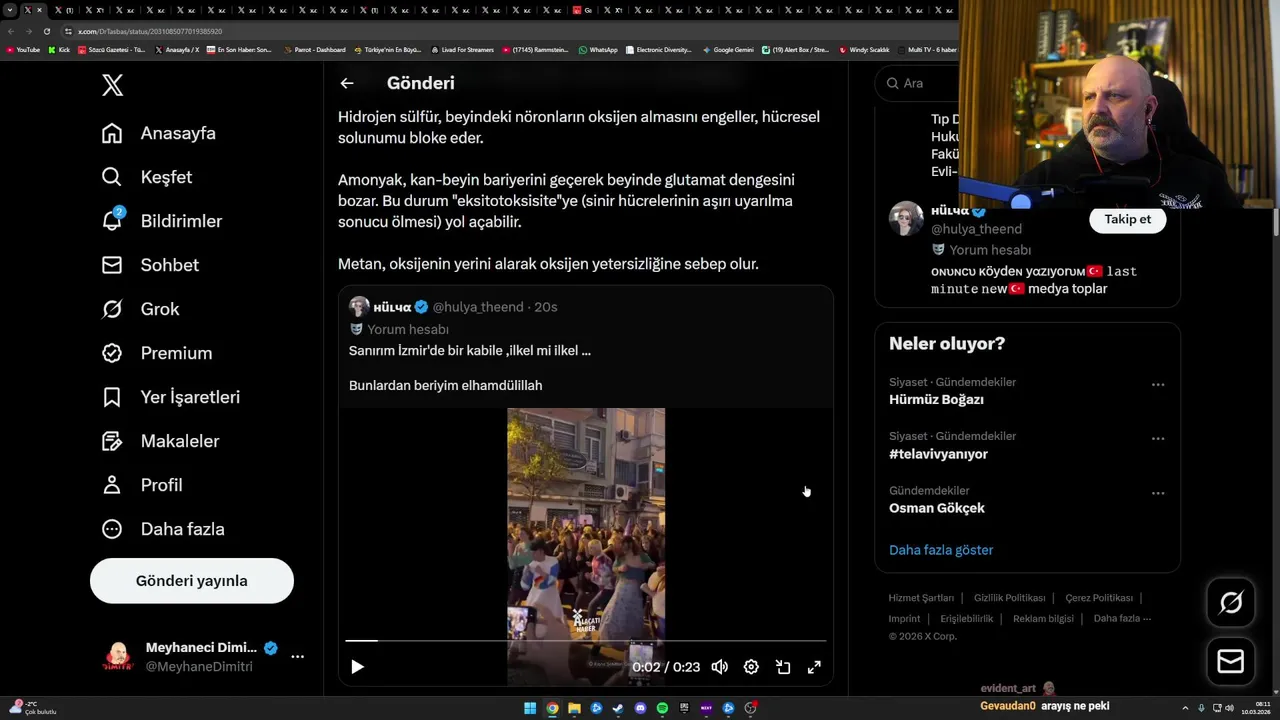The image size is (1280, 720).
Task: Click the browser back arrow
Action: pyautogui.click(x=11, y=31)
